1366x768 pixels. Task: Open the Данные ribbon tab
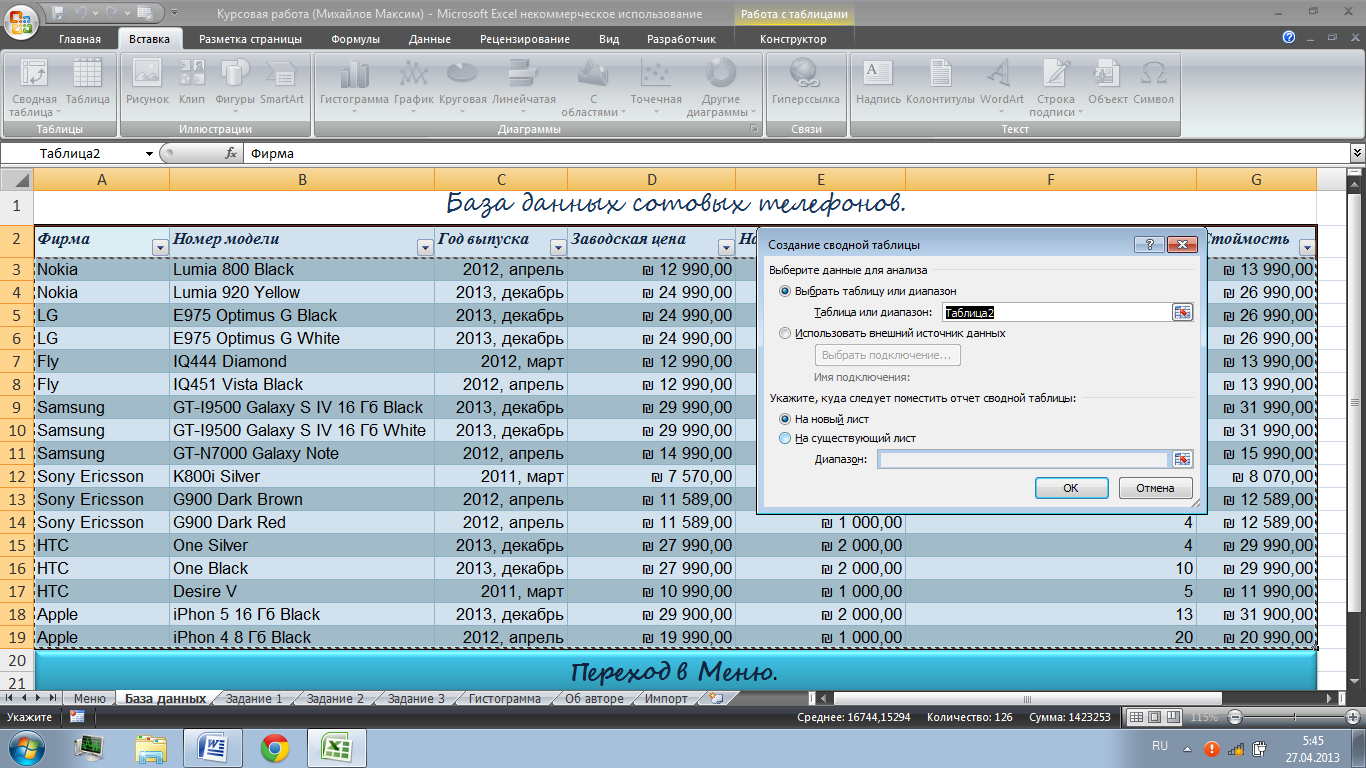coord(429,39)
